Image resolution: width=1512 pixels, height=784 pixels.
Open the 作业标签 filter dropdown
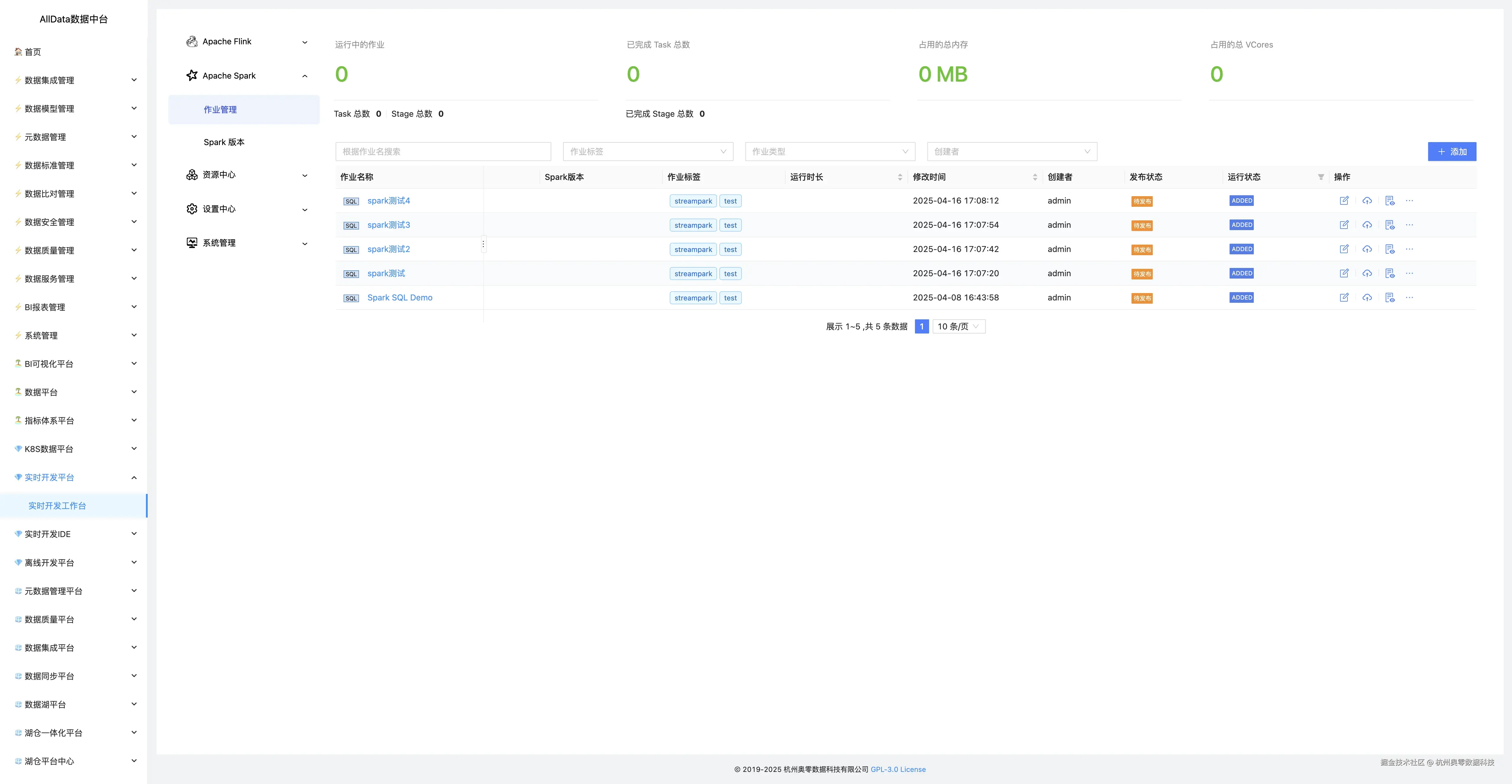[x=647, y=152]
